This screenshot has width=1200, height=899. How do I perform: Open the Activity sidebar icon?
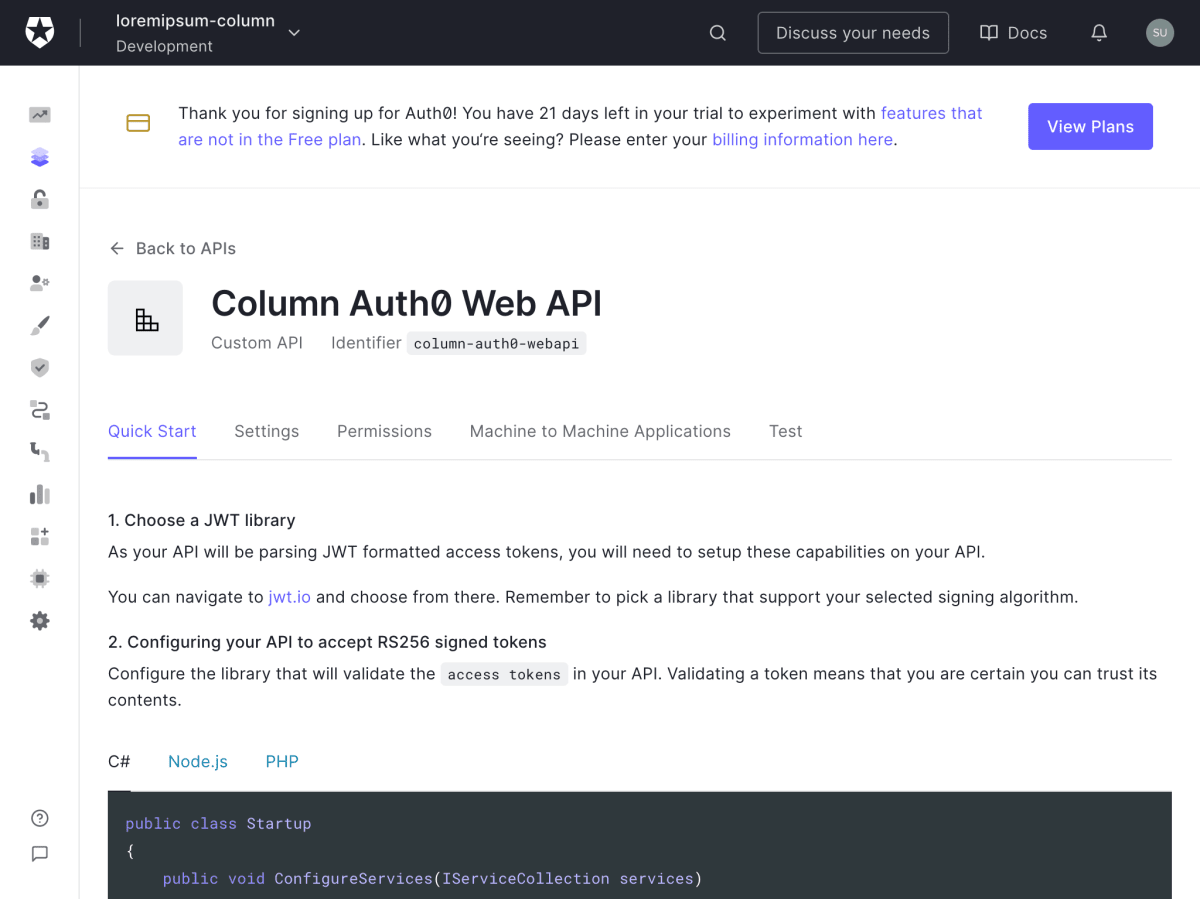click(x=40, y=115)
